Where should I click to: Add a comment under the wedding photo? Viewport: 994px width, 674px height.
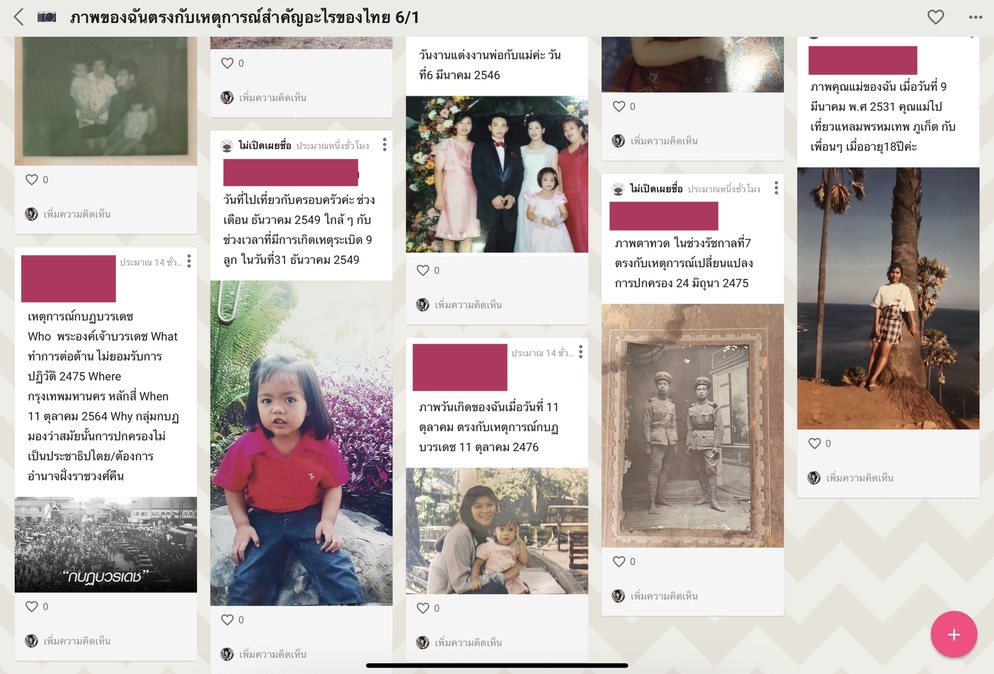[468, 305]
